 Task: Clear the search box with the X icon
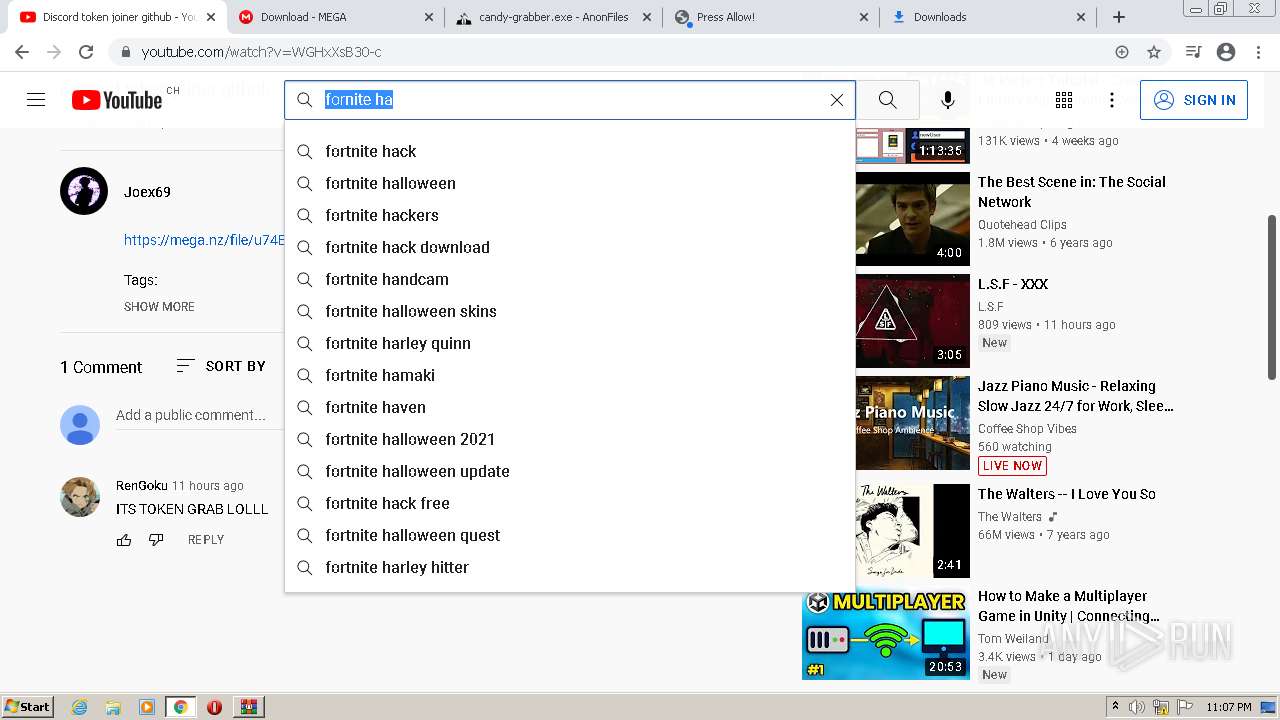(x=837, y=100)
